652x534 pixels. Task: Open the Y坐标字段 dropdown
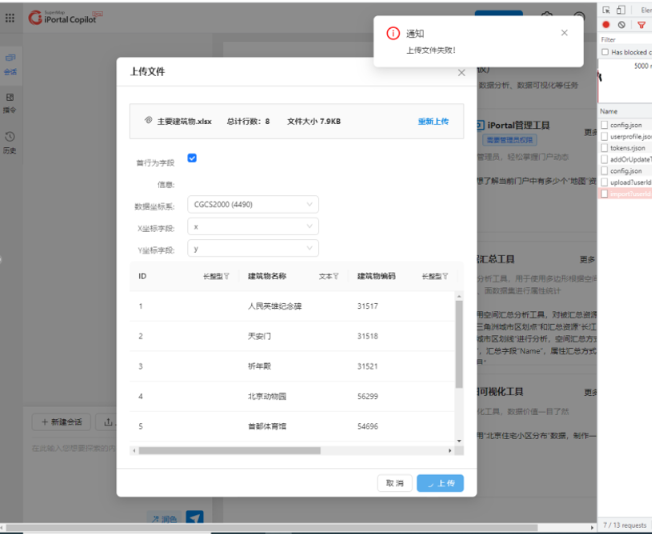pos(252,249)
